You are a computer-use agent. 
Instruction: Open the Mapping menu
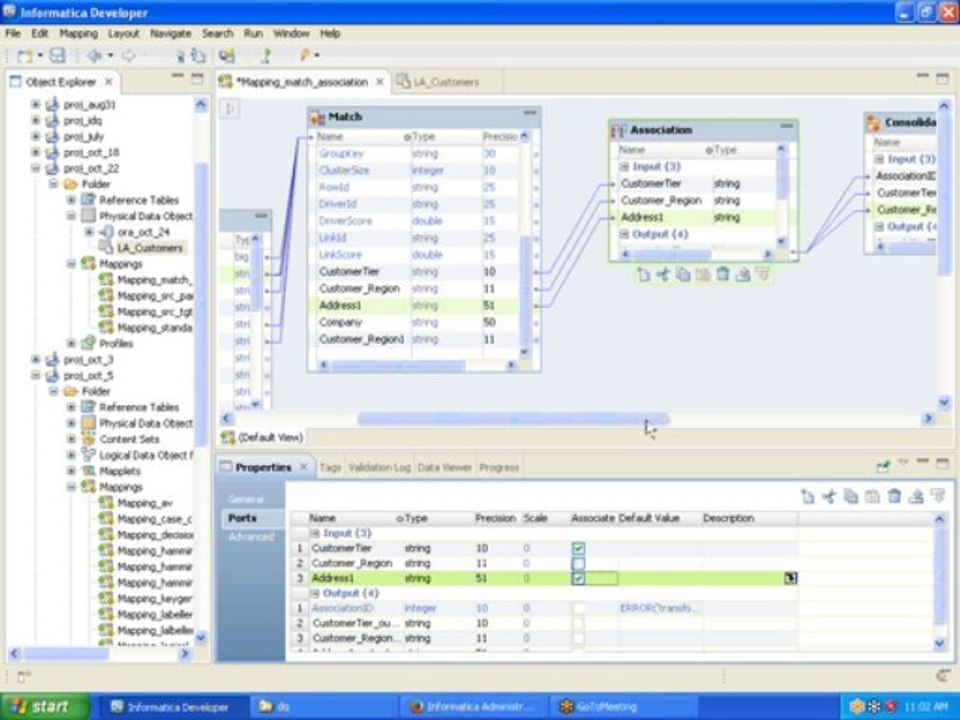[78, 34]
